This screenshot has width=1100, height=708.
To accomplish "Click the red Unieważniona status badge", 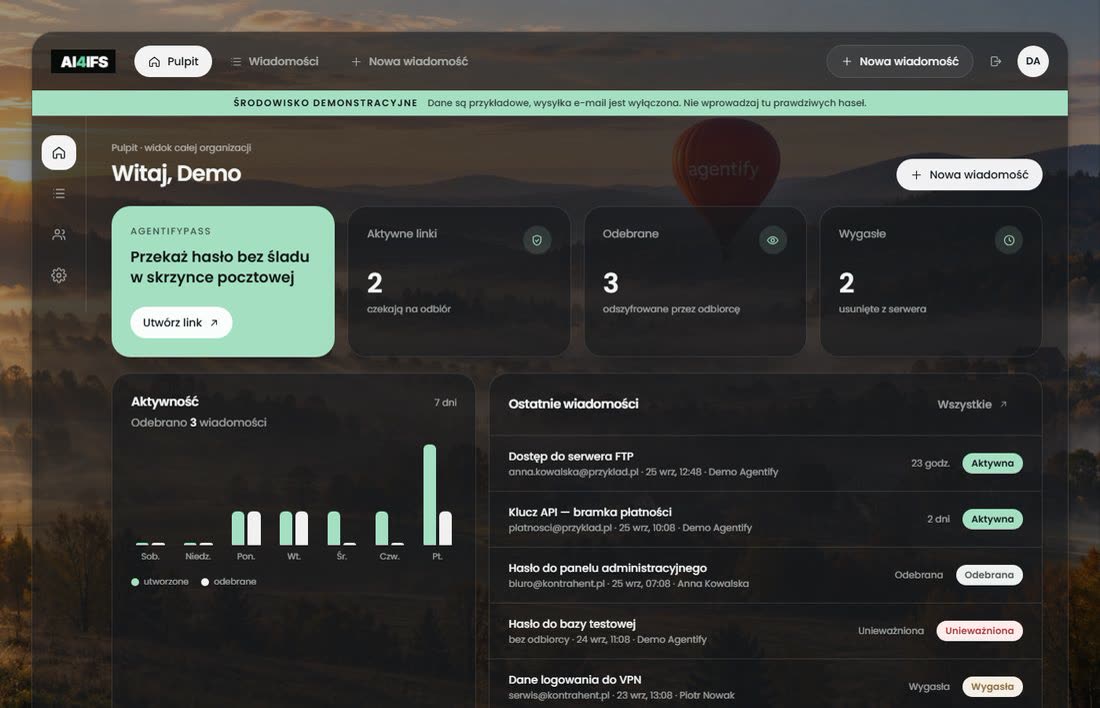I will 979,631.
